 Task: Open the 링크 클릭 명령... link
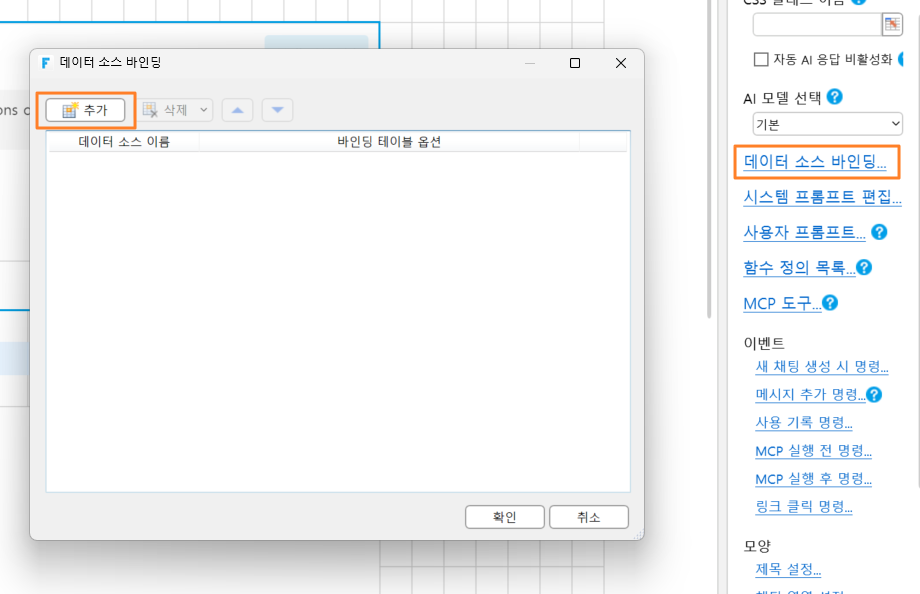click(x=804, y=507)
